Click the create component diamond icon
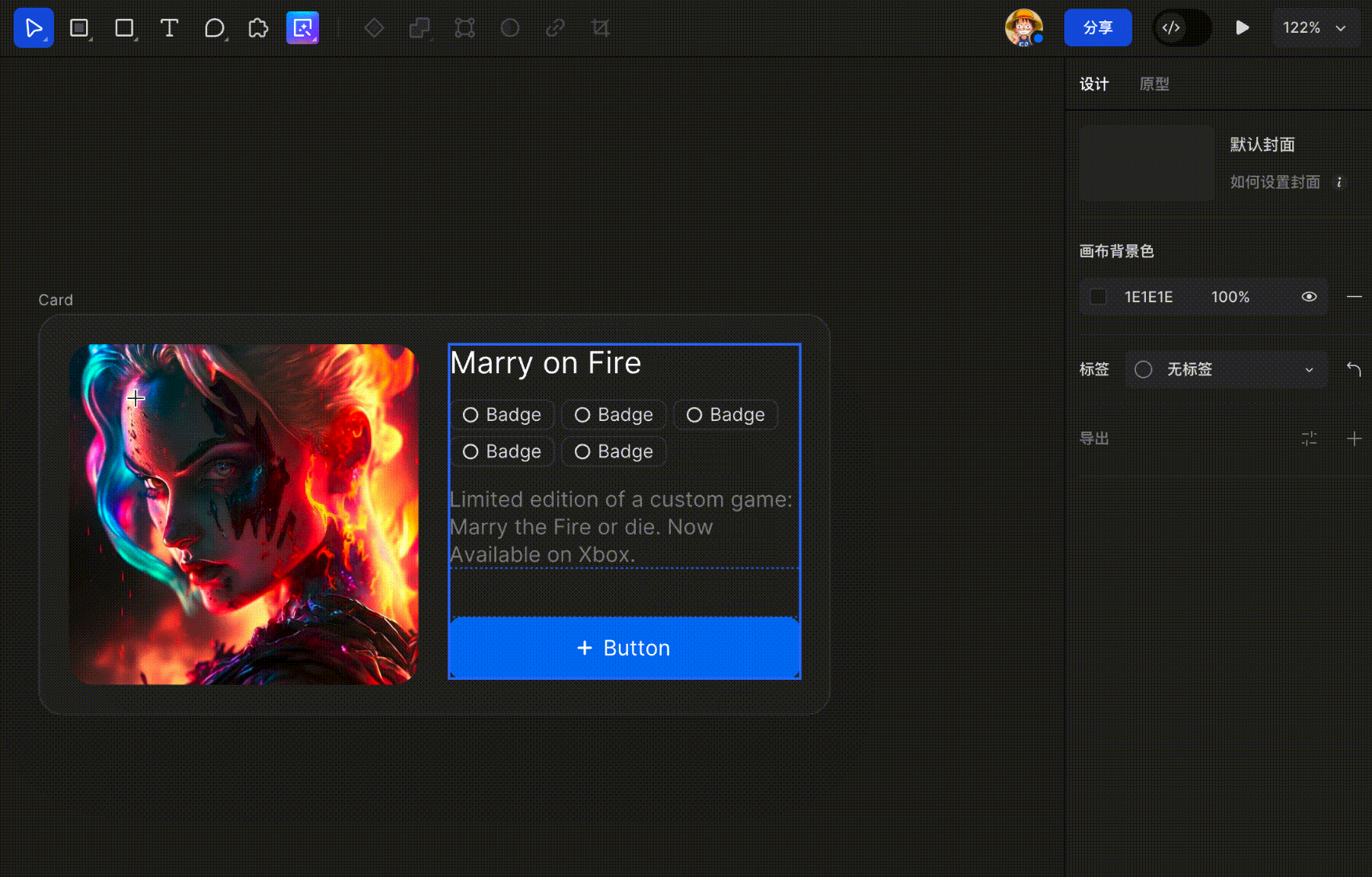This screenshot has width=1372, height=877. 374,28
